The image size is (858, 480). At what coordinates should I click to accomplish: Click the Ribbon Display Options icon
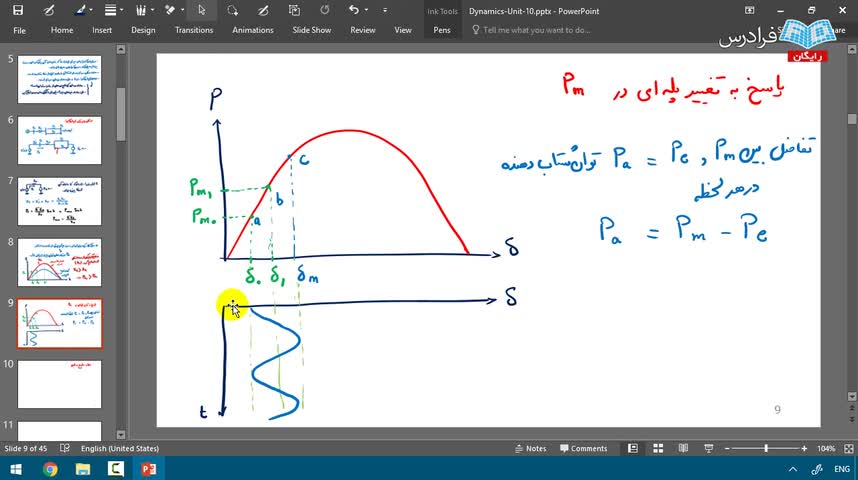[750, 10]
